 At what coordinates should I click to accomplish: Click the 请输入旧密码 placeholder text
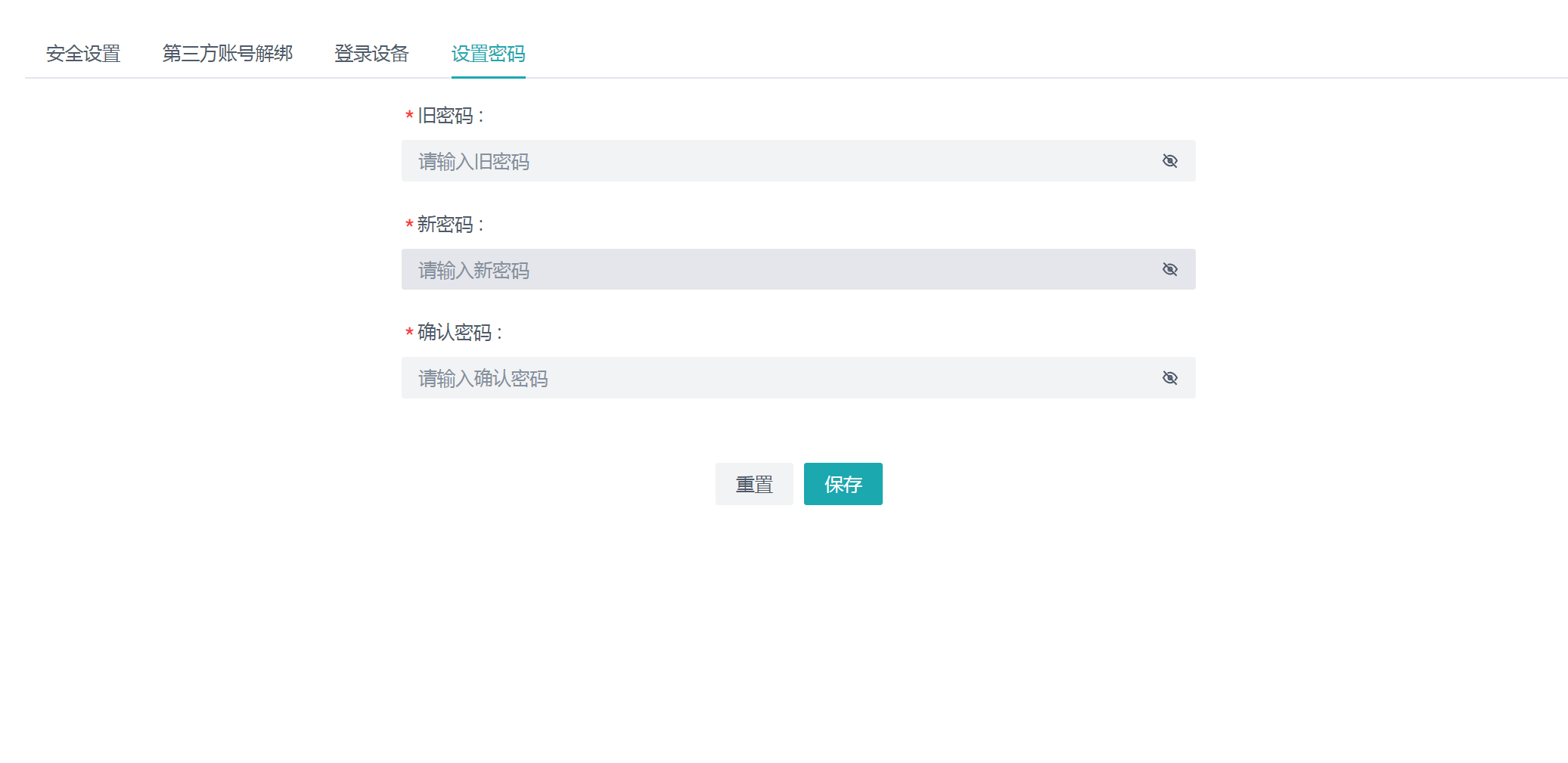click(474, 162)
